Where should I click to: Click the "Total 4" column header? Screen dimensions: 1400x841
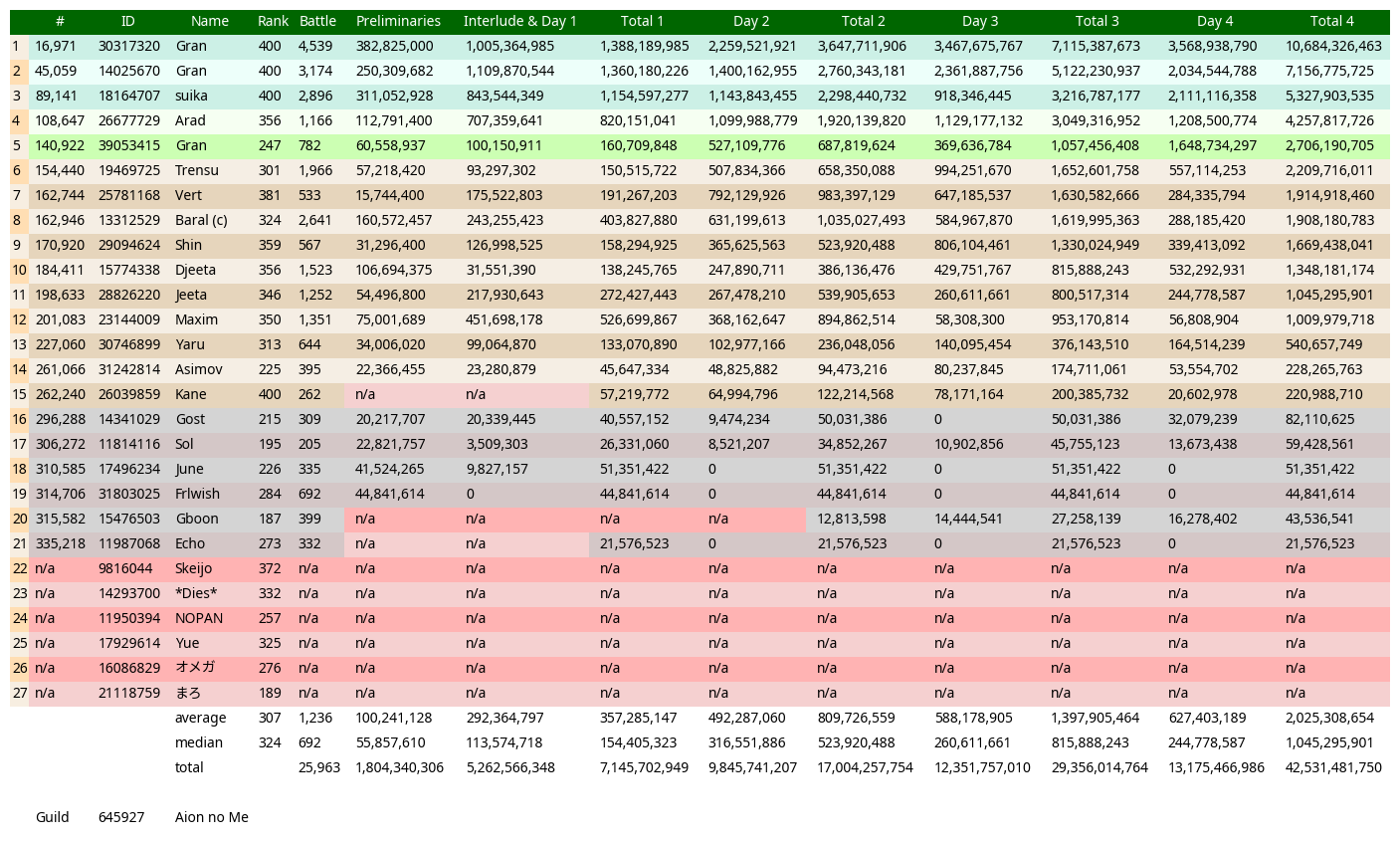[1331, 21]
